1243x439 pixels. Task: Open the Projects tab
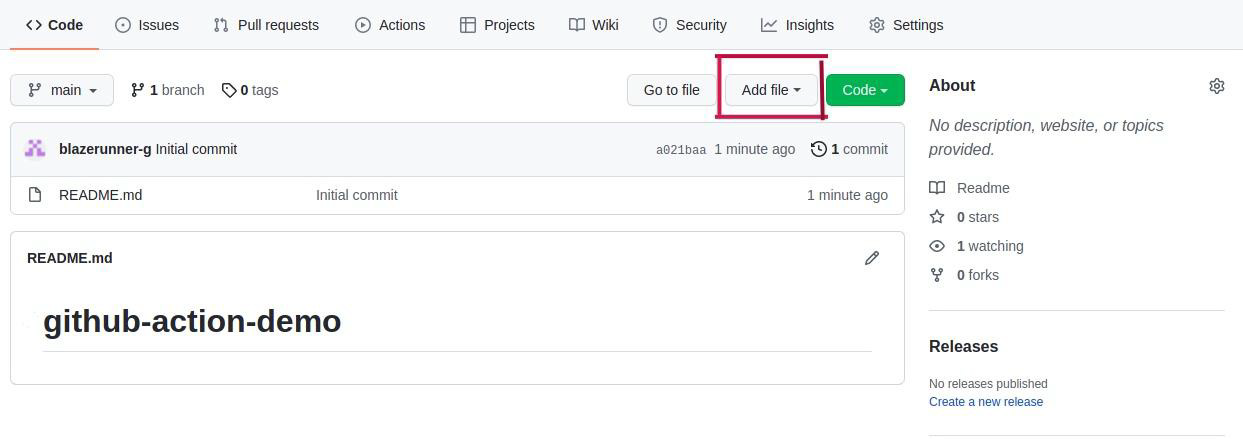497,25
